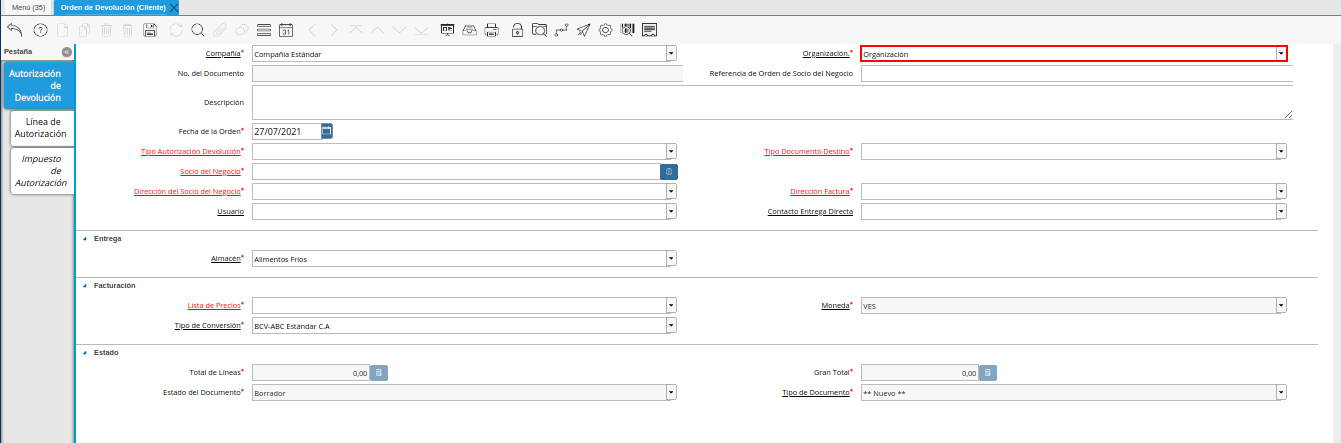
Task: Click the Fecha de la Orden date field
Action: 286,131
